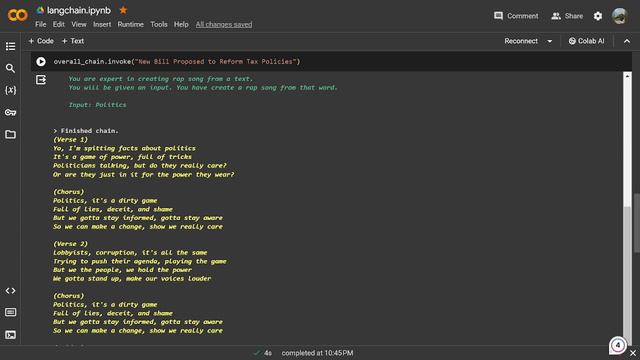Screen dimensions: 640x360
Task: Open Colab AI assistant
Action: pyautogui.click(x=586, y=41)
